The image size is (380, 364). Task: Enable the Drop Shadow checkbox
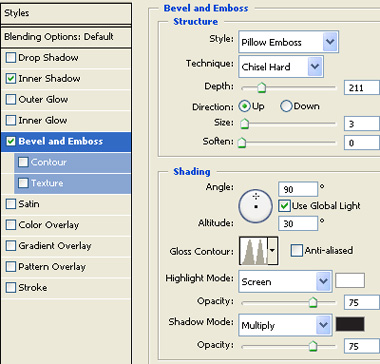click(11, 58)
